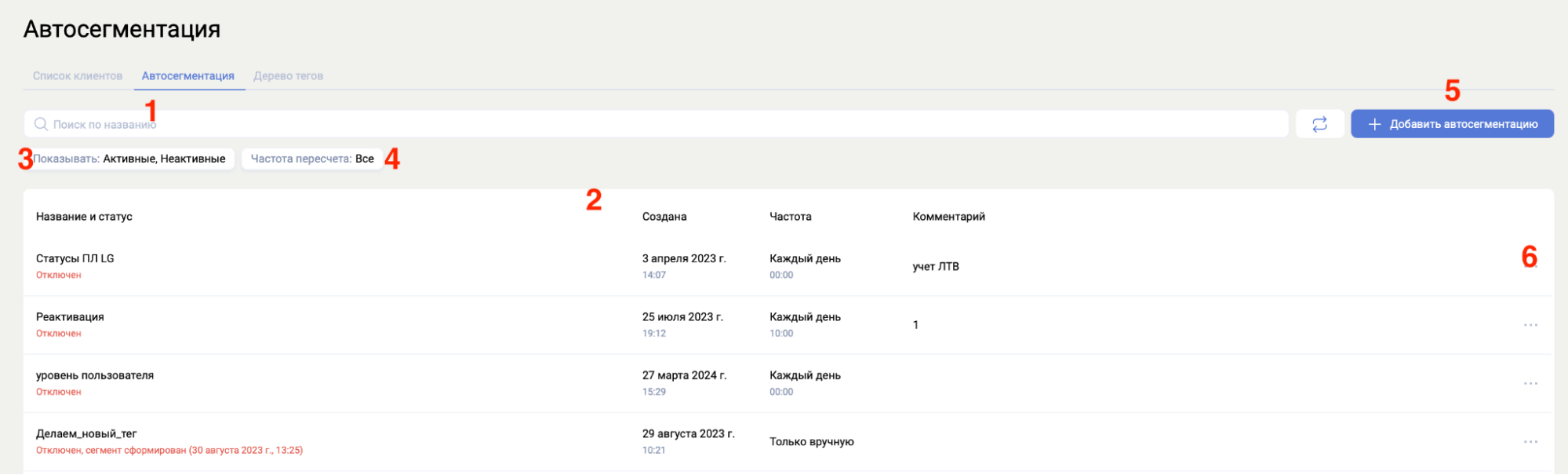This screenshot has height=475, width=1568.
Task: Click the Создана column header
Action: coord(664,217)
